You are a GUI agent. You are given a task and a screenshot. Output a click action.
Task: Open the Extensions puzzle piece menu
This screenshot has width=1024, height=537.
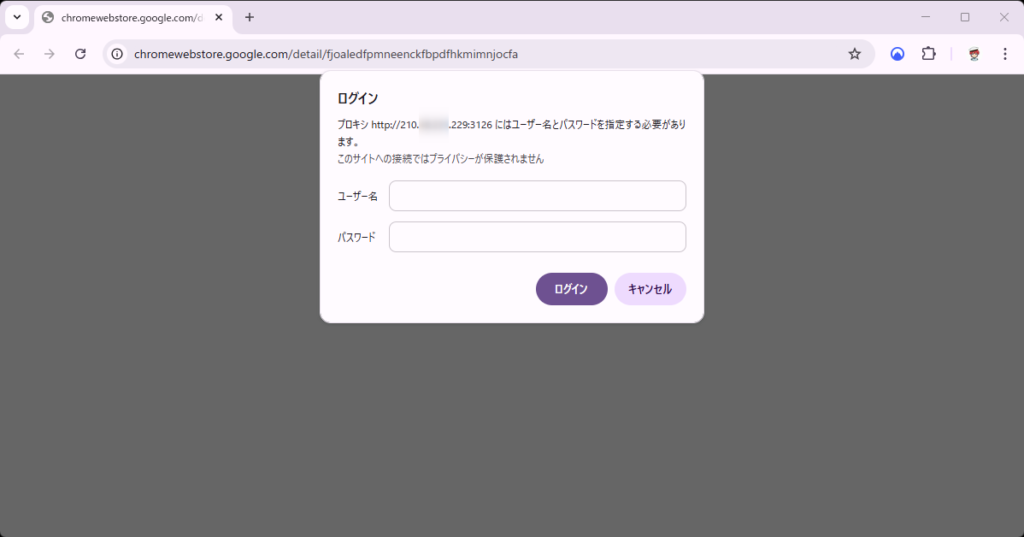click(928, 54)
